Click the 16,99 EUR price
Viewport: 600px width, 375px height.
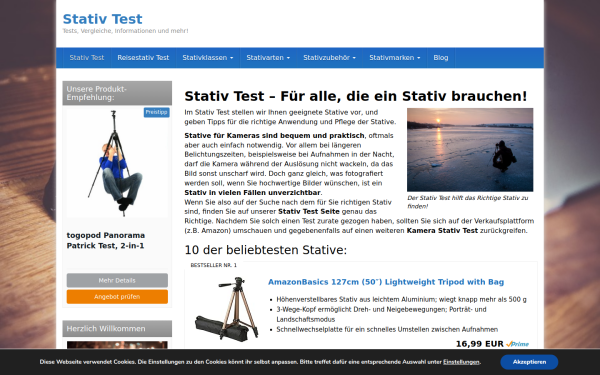[479, 344]
